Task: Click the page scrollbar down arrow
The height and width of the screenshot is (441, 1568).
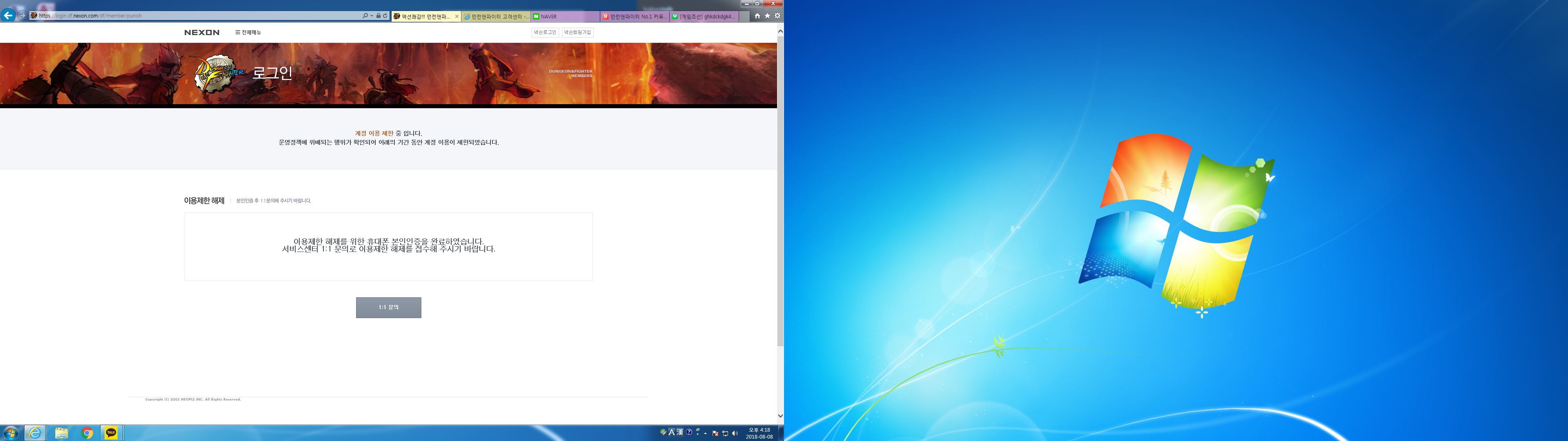Action: click(780, 416)
